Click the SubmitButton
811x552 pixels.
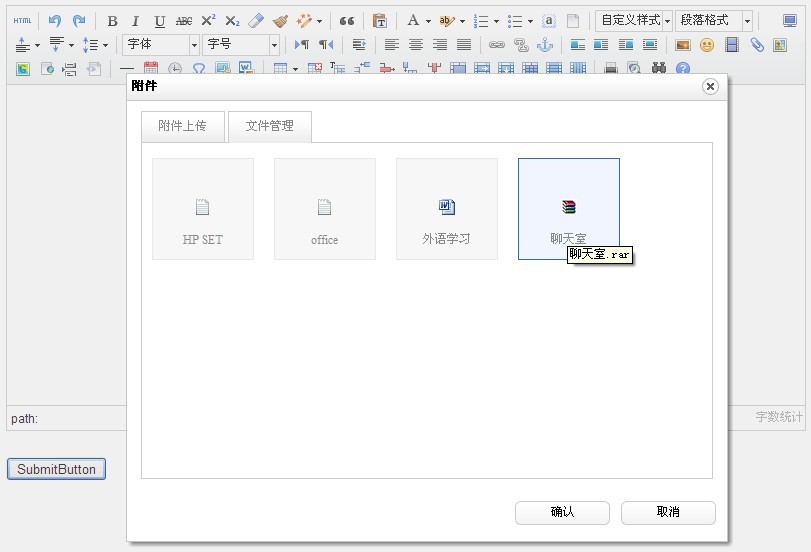[56, 469]
